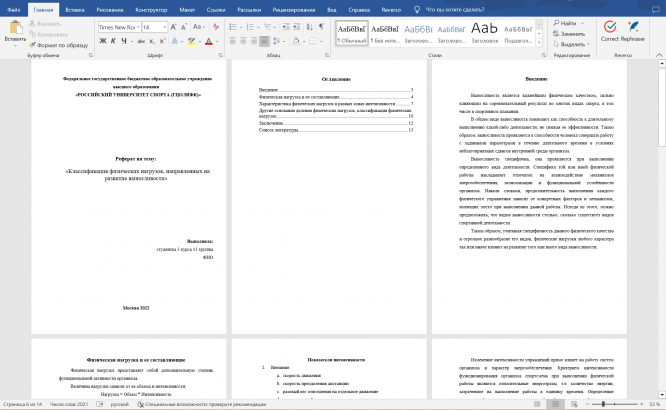
Task: Click the Text Effects glowing A icon
Action: [x=175, y=41]
